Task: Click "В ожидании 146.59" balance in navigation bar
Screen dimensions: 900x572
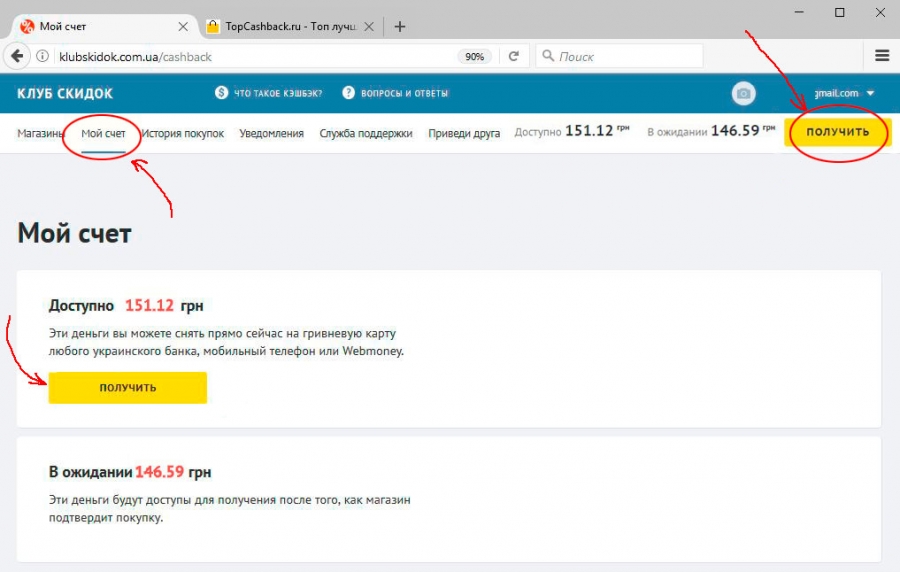Action: [711, 131]
